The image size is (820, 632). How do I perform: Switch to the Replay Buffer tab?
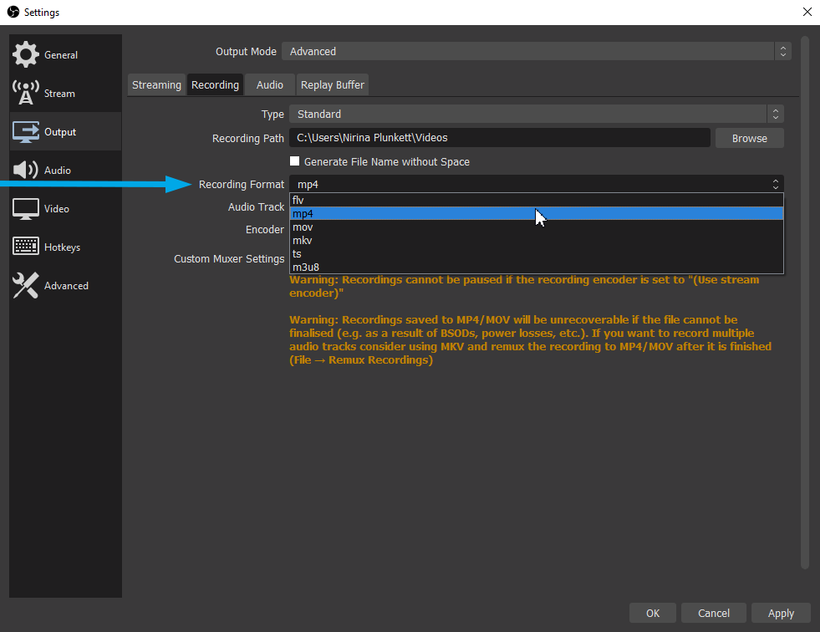tap(332, 85)
